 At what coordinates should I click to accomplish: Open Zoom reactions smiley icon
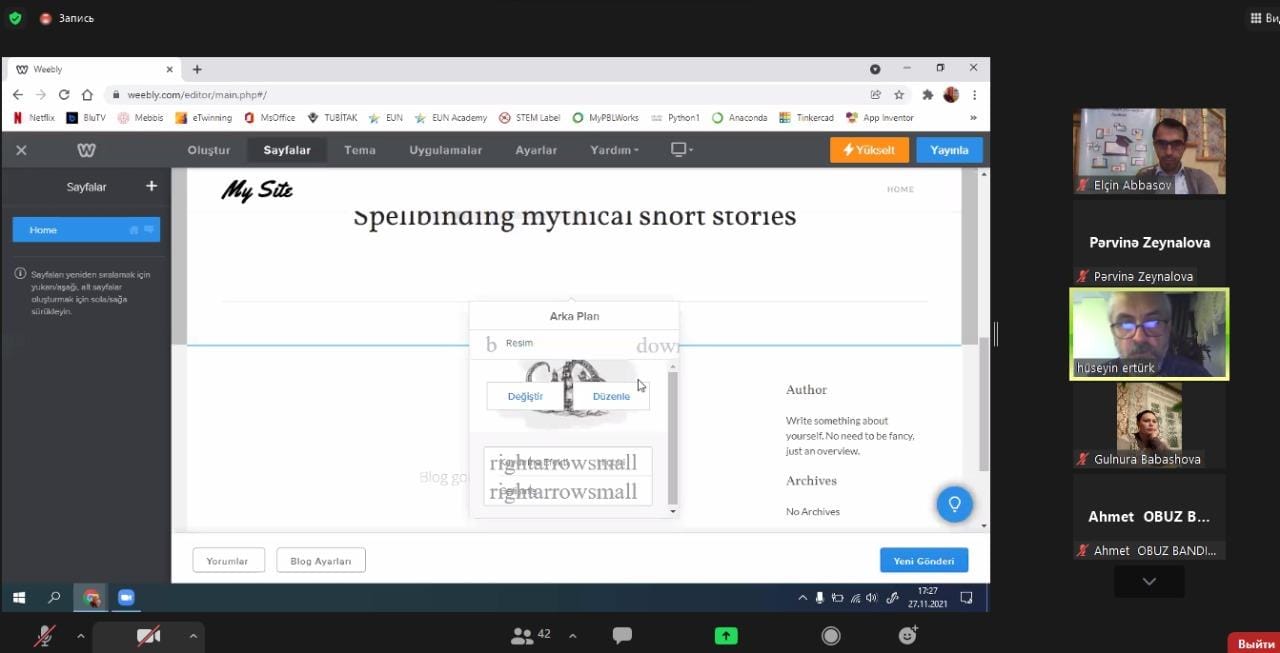(x=908, y=635)
